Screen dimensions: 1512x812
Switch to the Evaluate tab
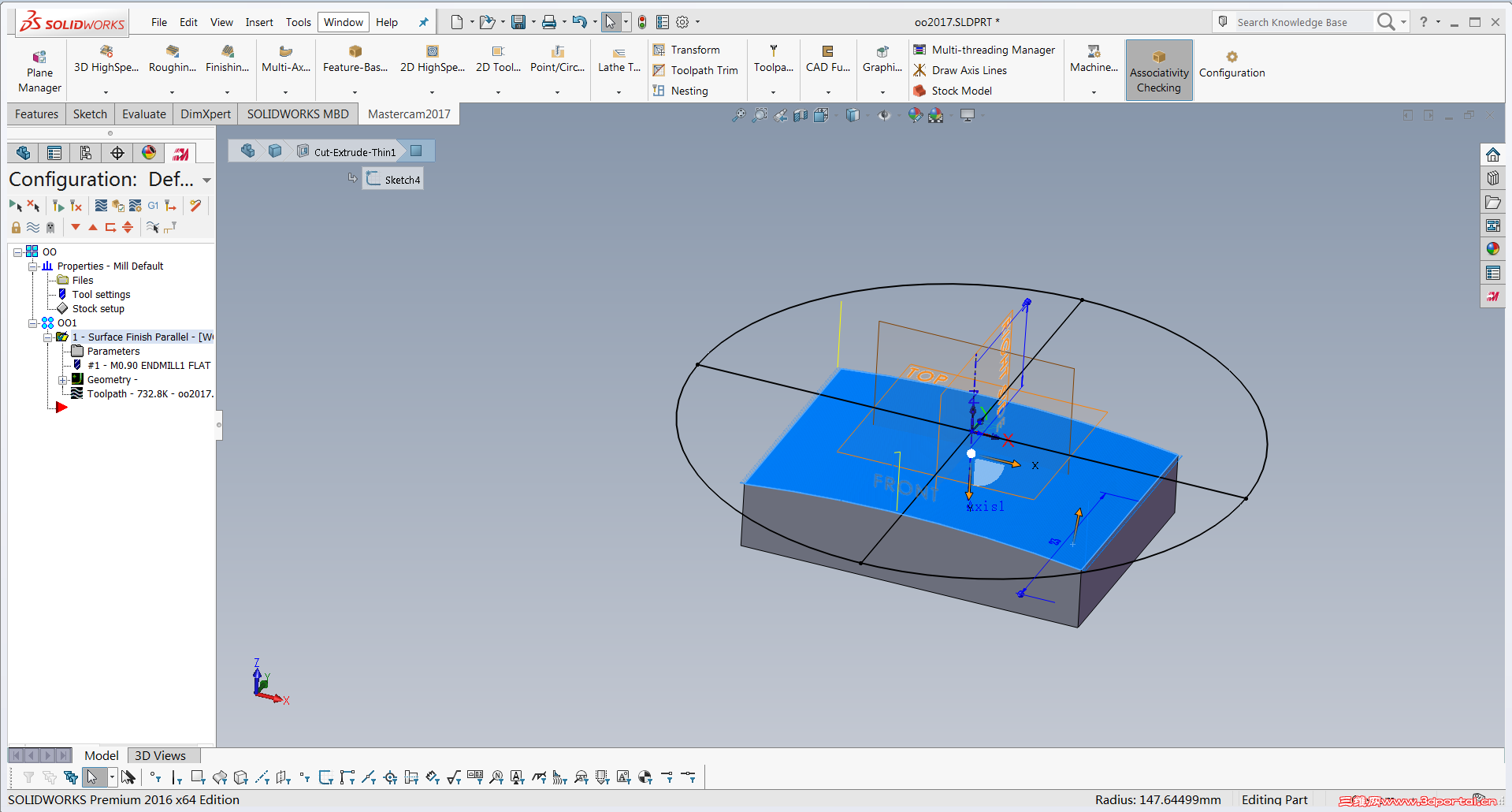click(x=144, y=114)
